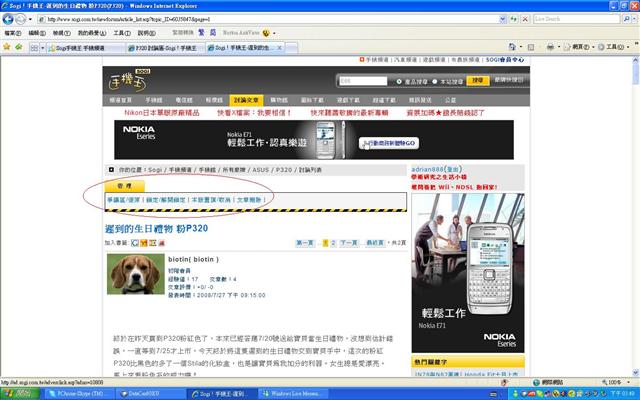Open the Windows Start button

[x=17, y=393]
